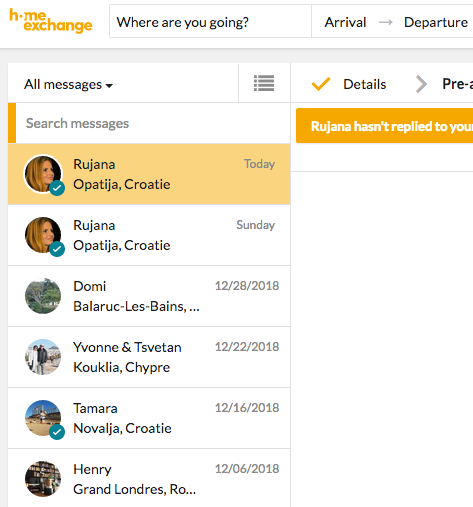
Task: Select the Arrival date field
Action: coord(345,22)
